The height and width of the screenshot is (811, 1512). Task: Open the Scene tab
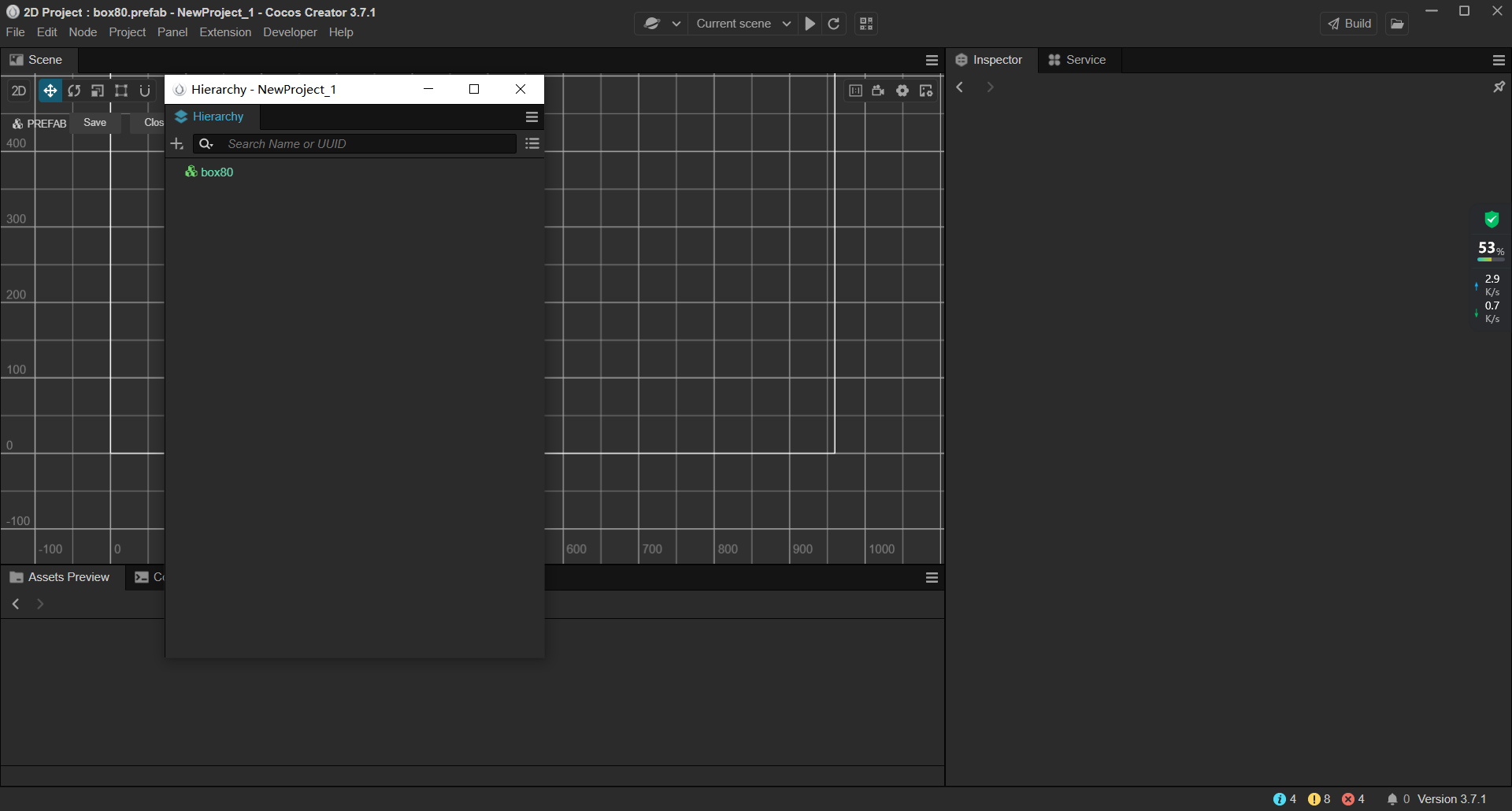click(37, 60)
